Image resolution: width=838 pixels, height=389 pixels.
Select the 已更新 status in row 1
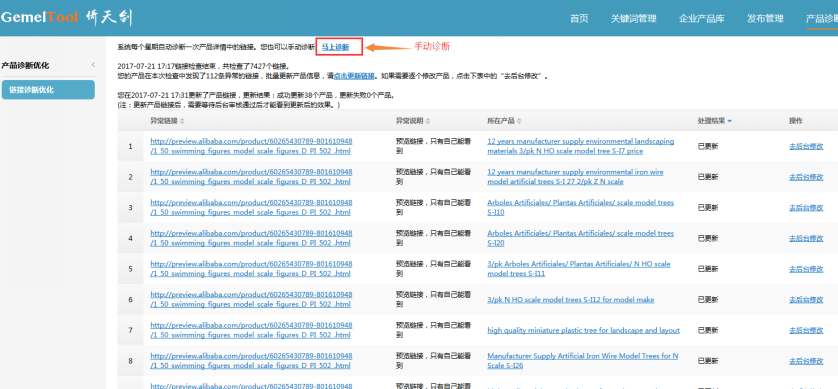pos(708,146)
